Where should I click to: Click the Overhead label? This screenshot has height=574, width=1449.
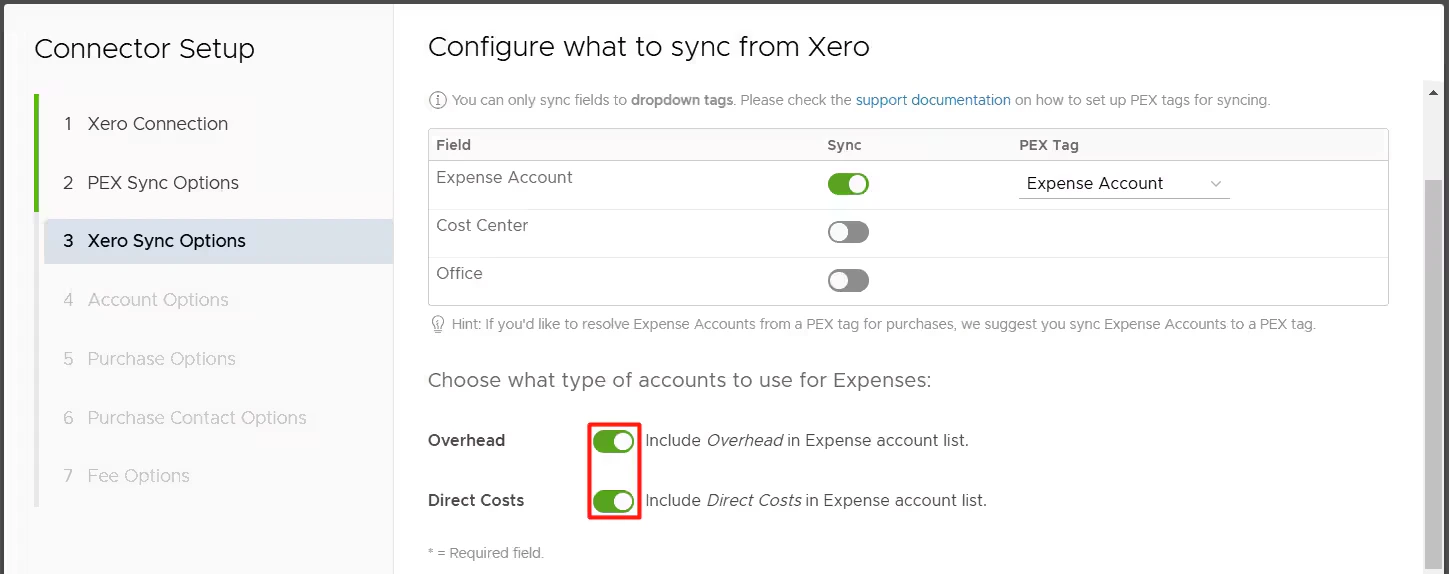[x=466, y=440]
